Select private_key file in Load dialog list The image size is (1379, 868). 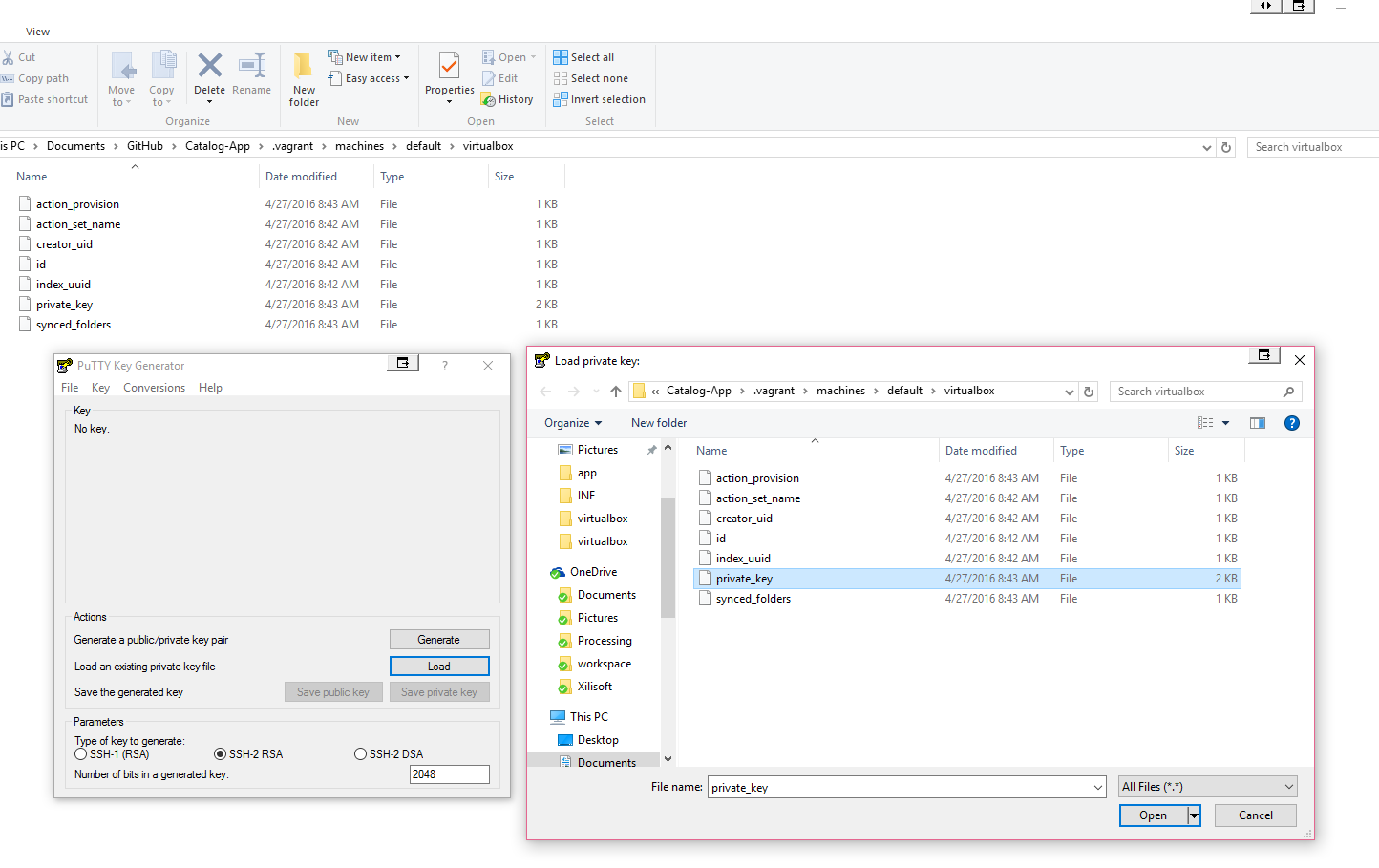(x=966, y=579)
